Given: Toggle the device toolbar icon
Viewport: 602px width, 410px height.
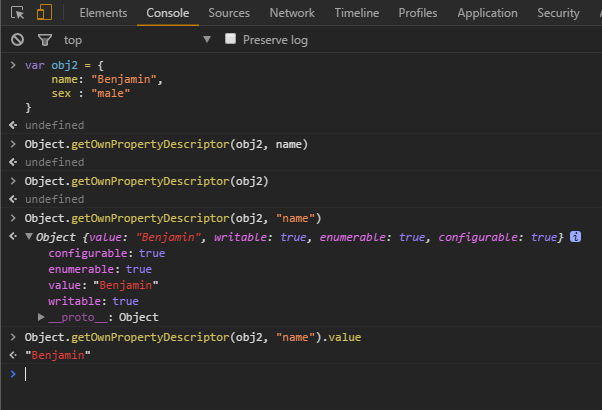Looking at the screenshot, I should (44, 13).
